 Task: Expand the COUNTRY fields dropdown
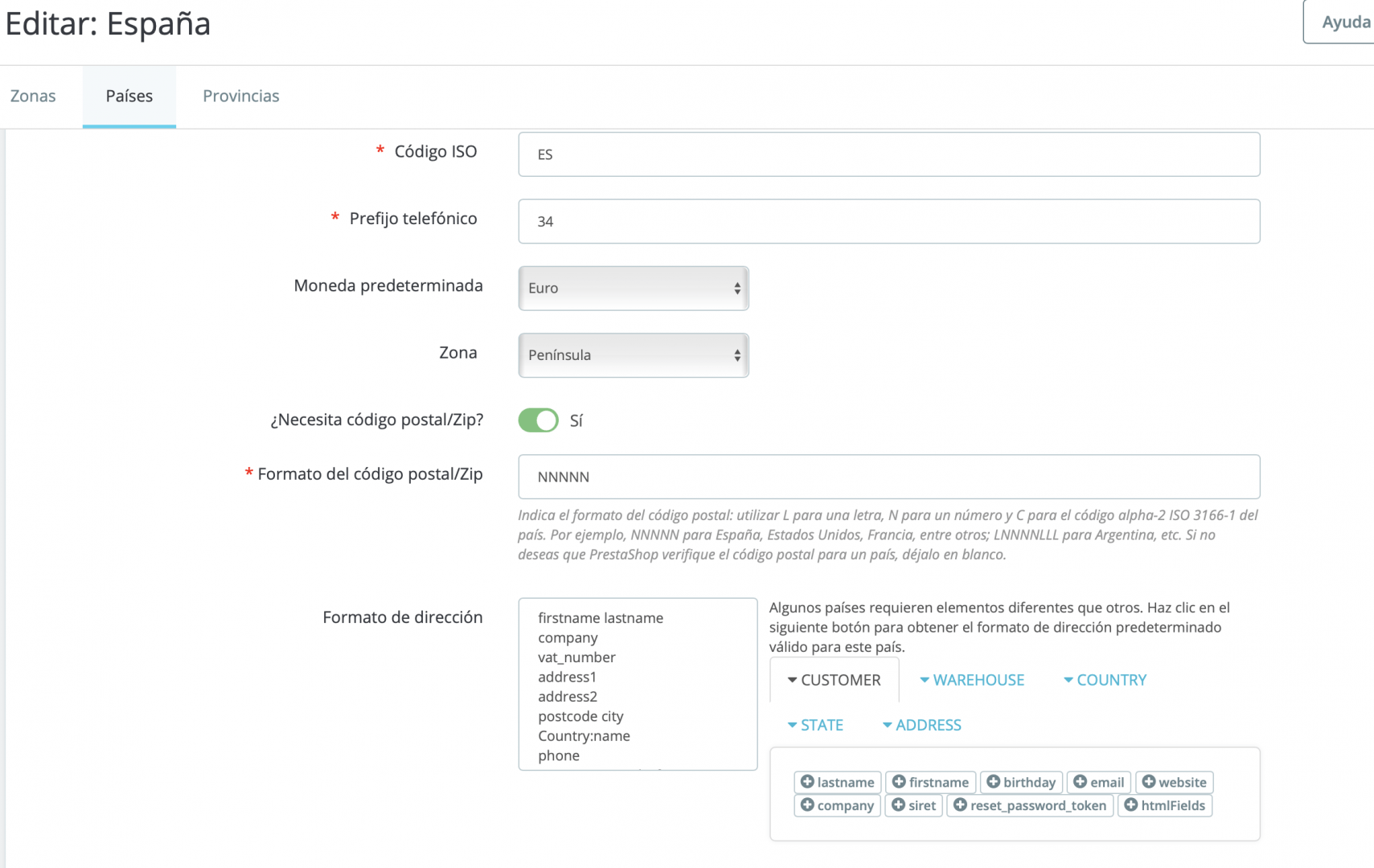point(1105,680)
